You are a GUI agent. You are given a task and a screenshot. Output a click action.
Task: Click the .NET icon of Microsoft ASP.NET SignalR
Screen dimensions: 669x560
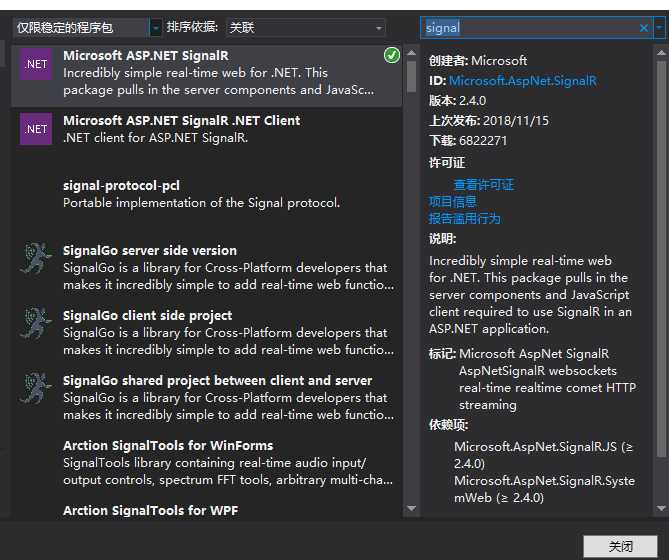pos(36,64)
